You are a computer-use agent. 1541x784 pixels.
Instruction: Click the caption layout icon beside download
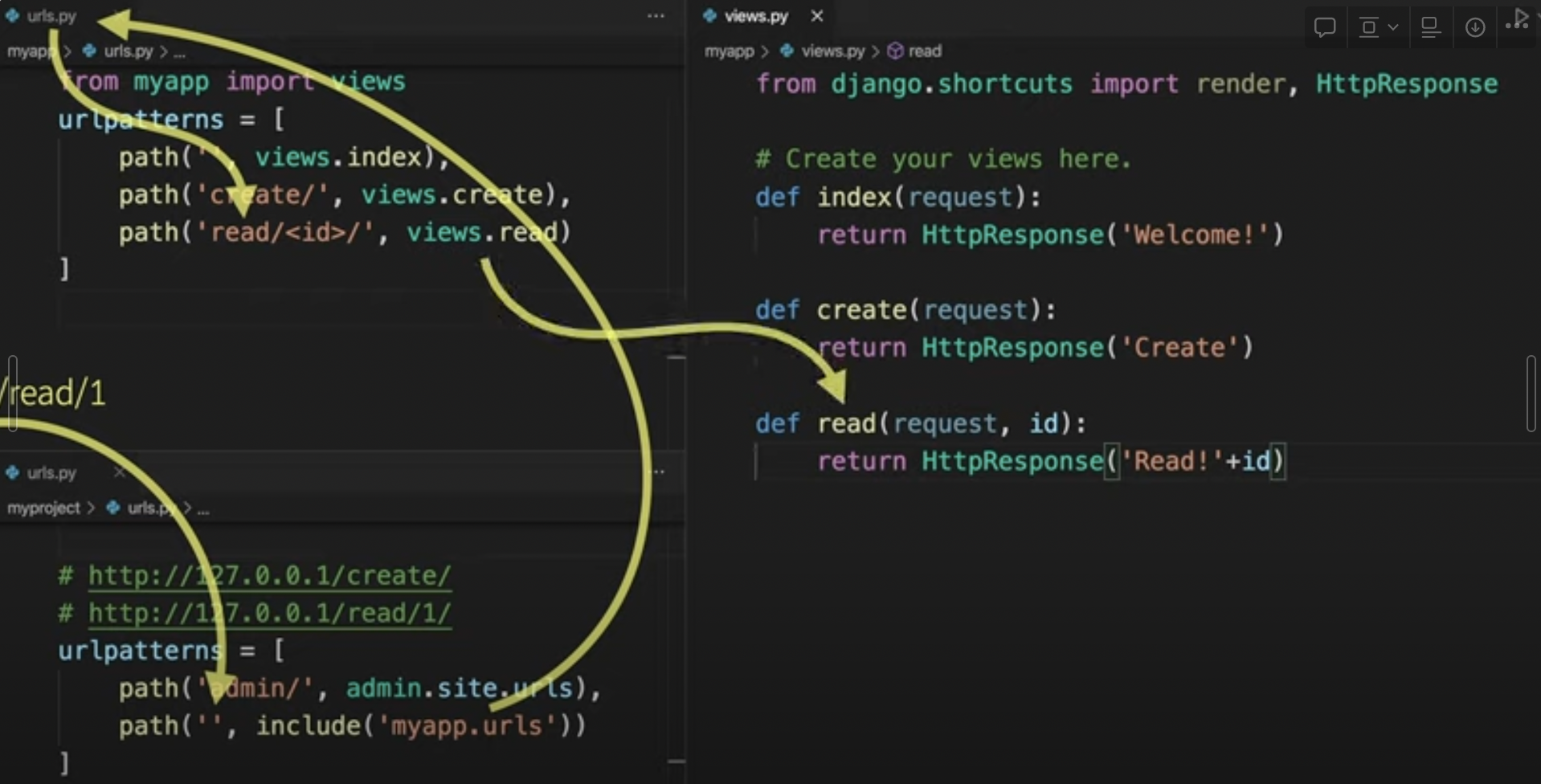tap(1430, 27)
